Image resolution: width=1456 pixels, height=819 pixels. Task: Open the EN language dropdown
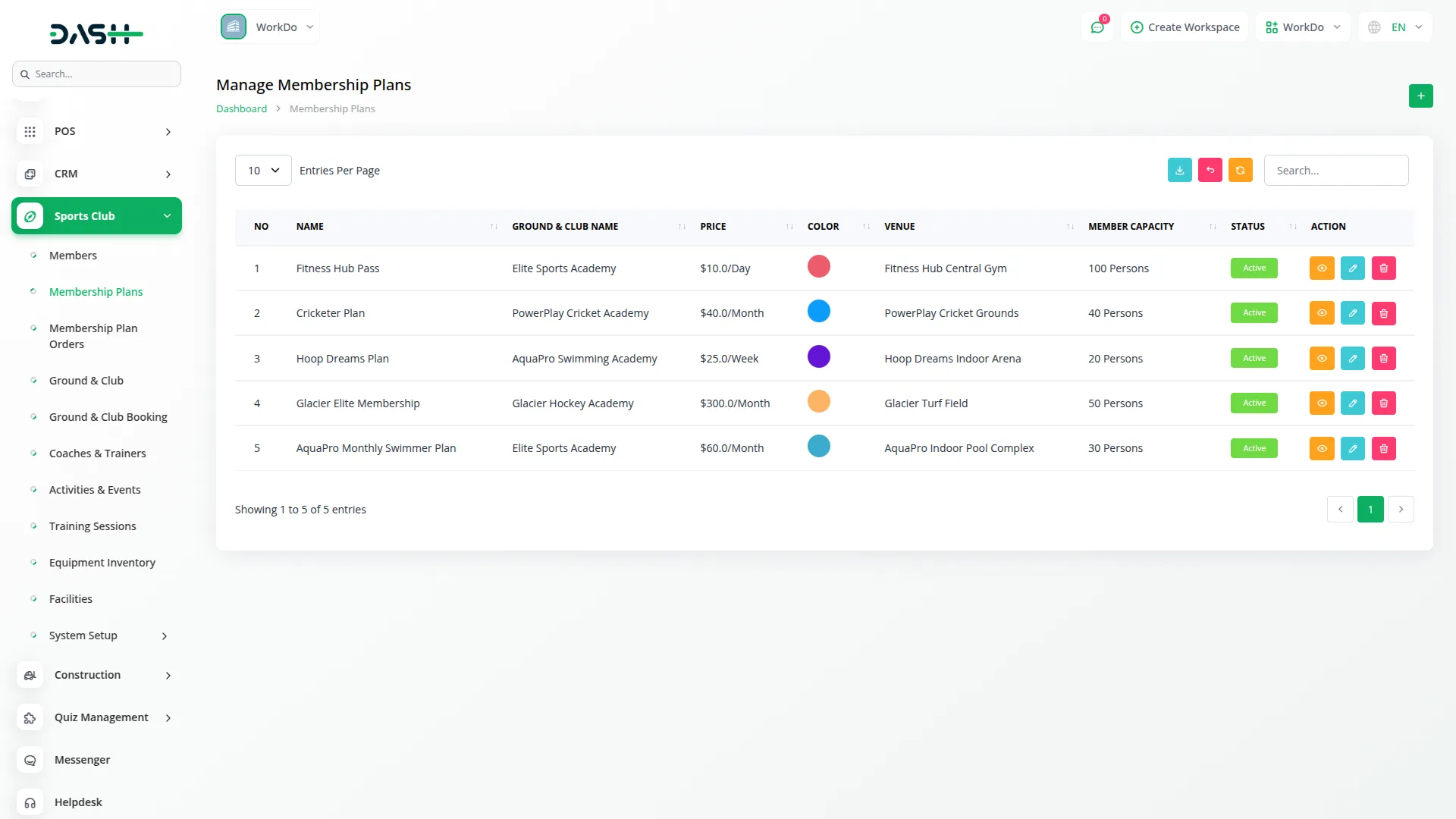coord(1396,27)
